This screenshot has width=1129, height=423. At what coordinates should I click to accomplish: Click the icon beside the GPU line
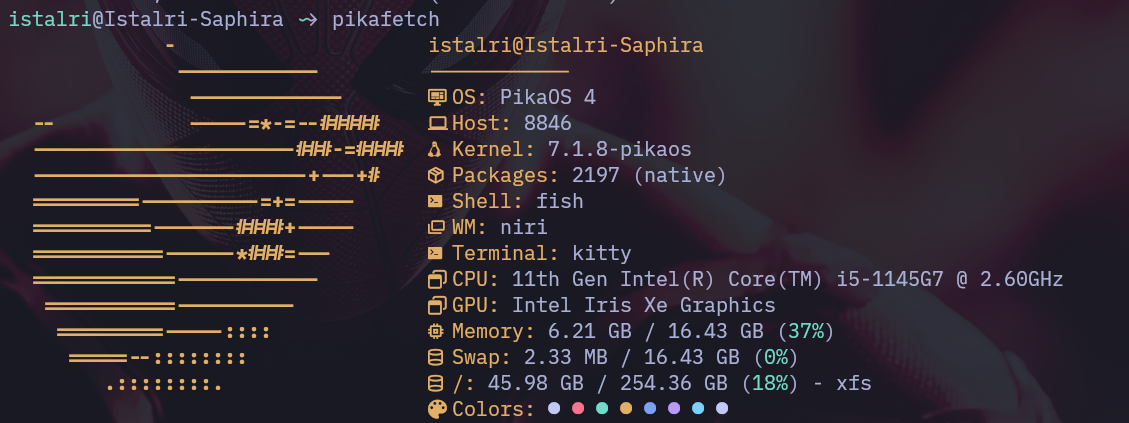click(437, 306)
